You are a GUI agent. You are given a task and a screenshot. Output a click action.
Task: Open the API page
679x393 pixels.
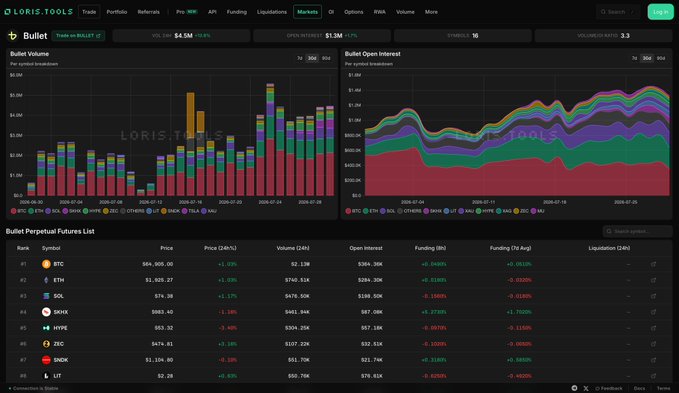click(x=212, y=12)
